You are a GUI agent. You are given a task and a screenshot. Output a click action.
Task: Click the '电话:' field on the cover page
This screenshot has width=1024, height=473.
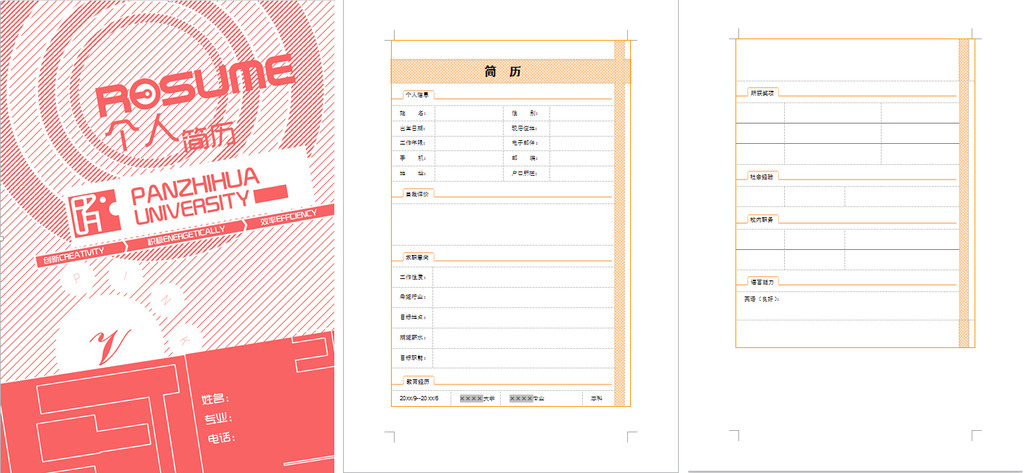click(221, 438)
